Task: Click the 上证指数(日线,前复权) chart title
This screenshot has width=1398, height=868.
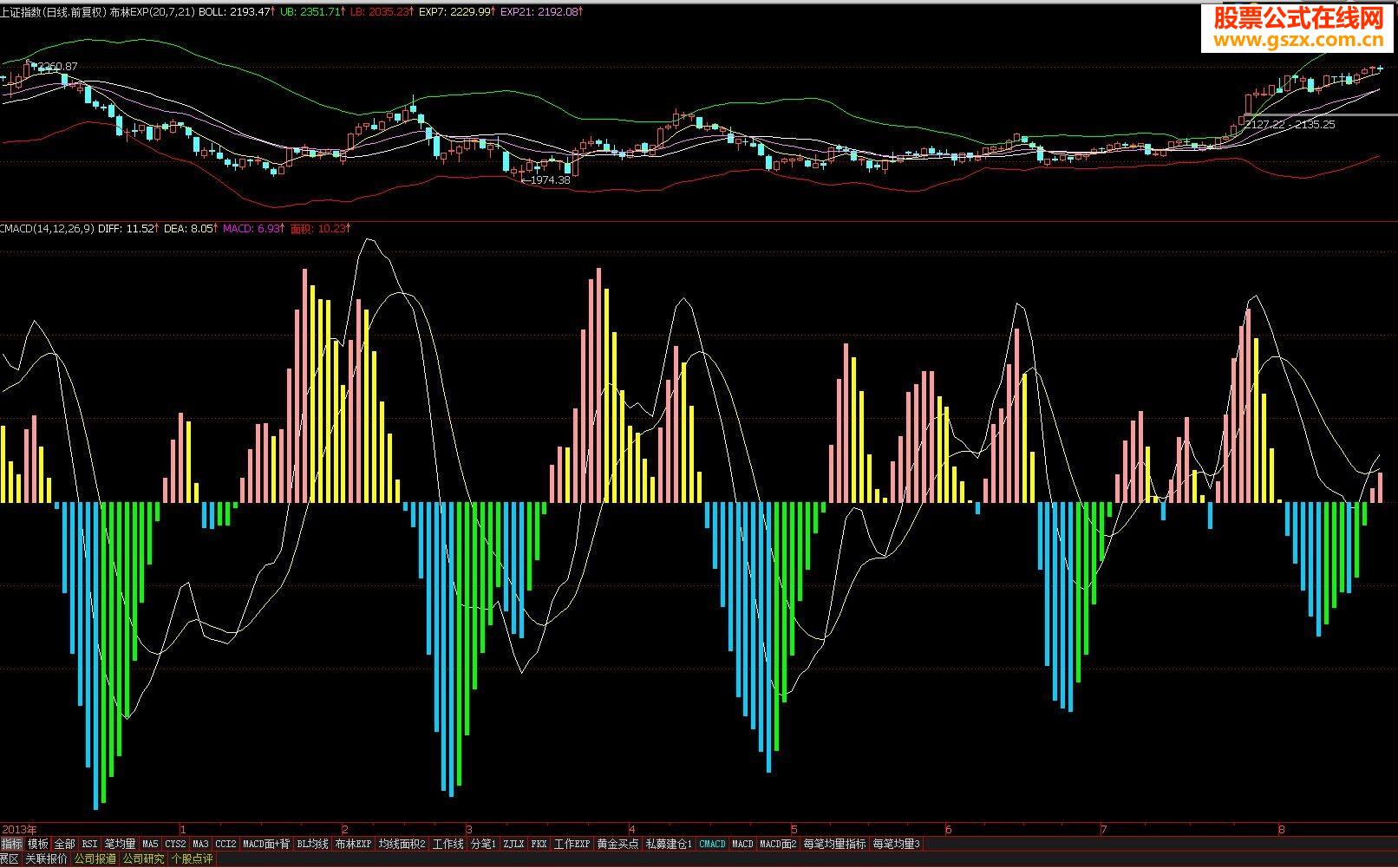Action: pyautogui.click(x=53, y=12)
